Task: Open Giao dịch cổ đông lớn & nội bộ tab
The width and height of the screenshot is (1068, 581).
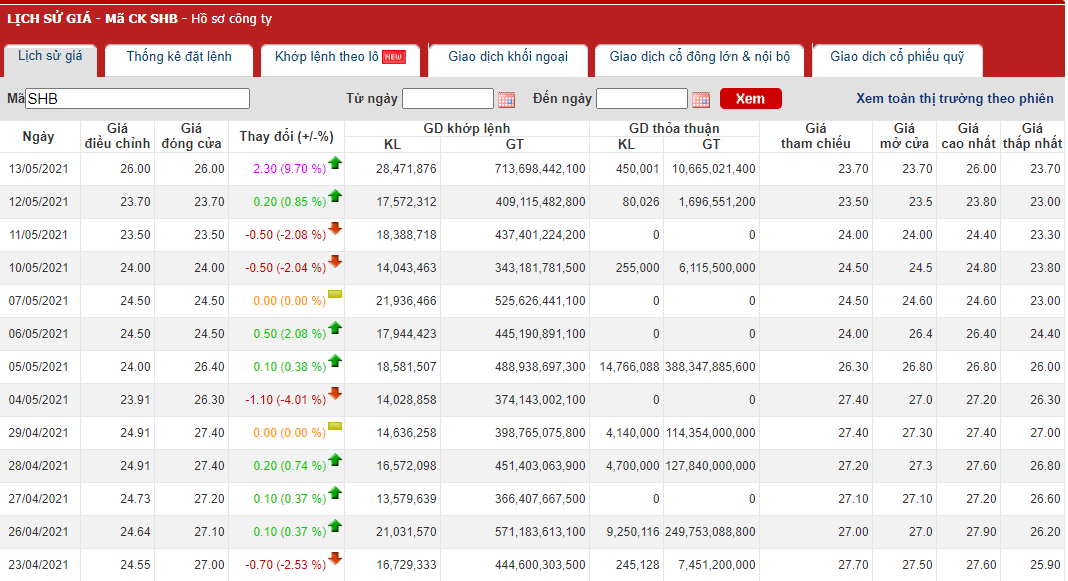Action: pos(699,57)
